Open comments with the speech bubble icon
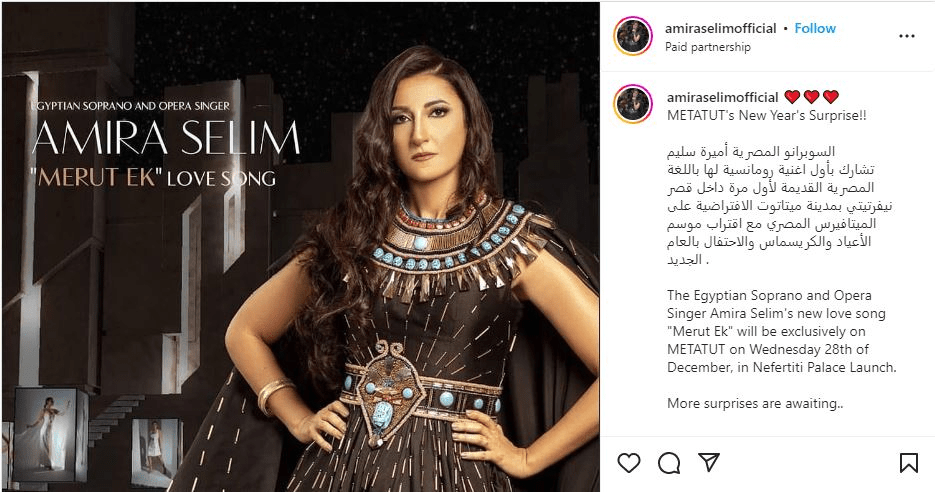935x492 pixels. pos(669,463)
